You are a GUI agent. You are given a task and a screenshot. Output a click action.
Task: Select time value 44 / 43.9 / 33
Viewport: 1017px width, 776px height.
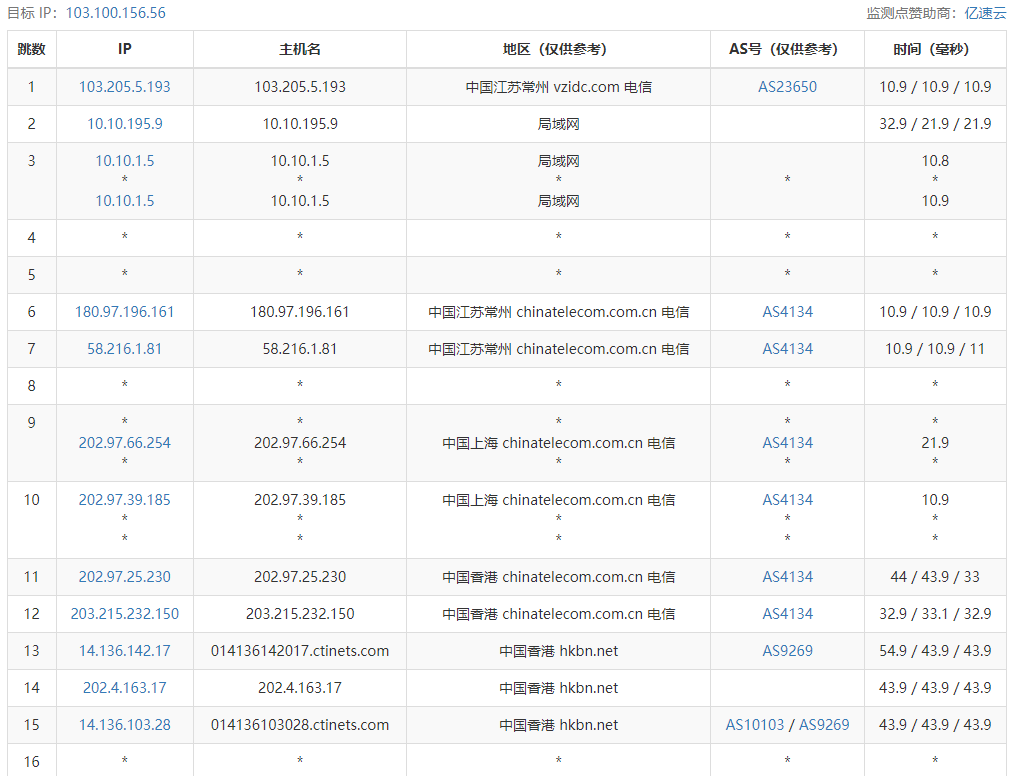pyautogui.click(x=935, y=577)
